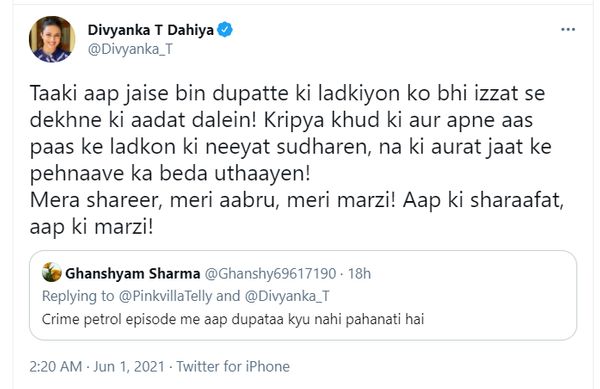Open the Twitter for iPhone source link
Screen dimensions: 600x389
coord(233,366)
